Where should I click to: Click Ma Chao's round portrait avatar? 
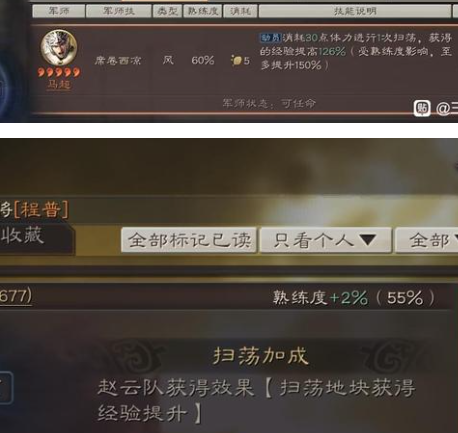click(x=59, y=48)
